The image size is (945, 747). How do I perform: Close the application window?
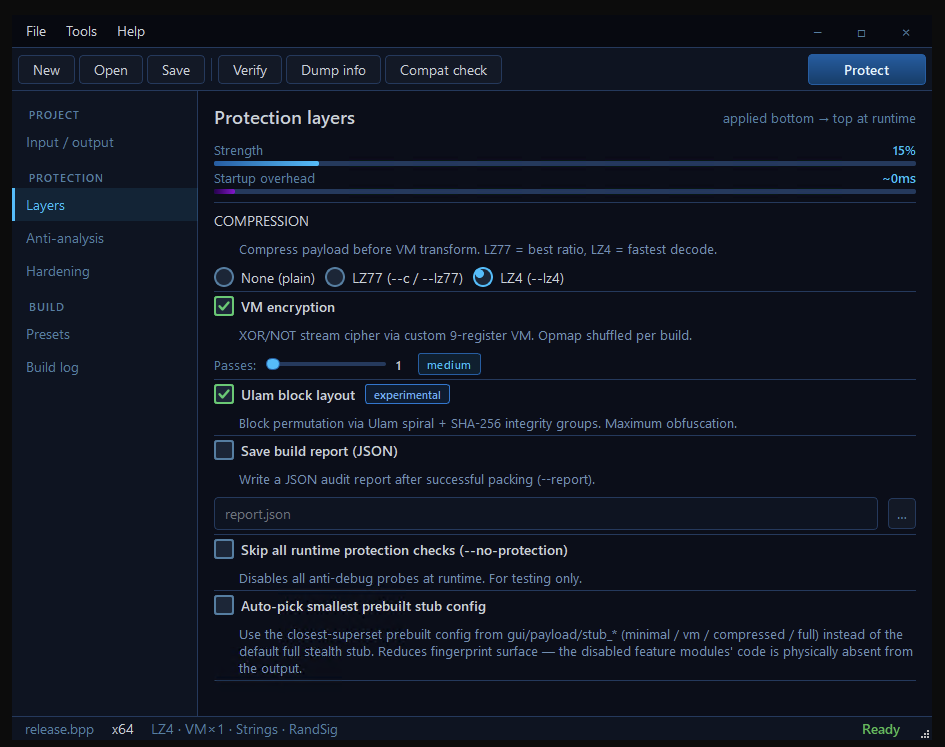click(x=906, y=33)
